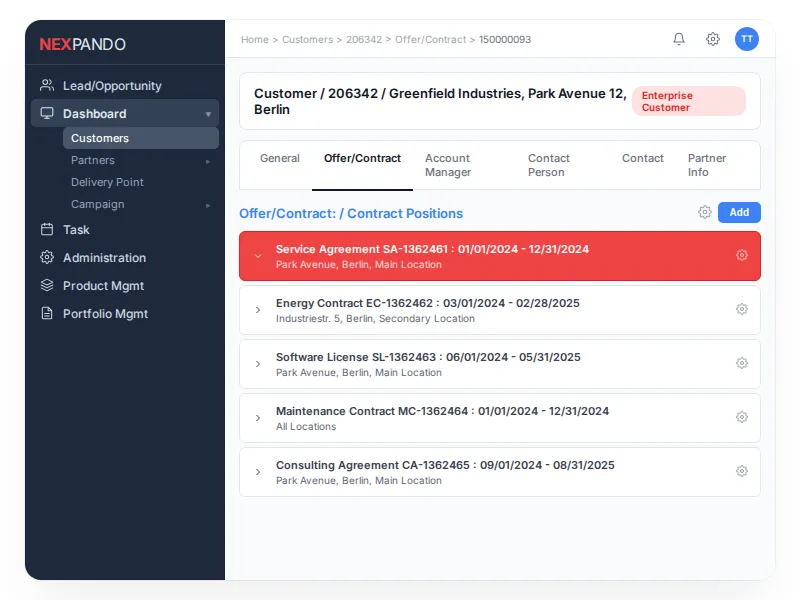The width and height of the screenshot is (800, 600).
Task: Switch to the Contact tab
Action: point(642,159)
